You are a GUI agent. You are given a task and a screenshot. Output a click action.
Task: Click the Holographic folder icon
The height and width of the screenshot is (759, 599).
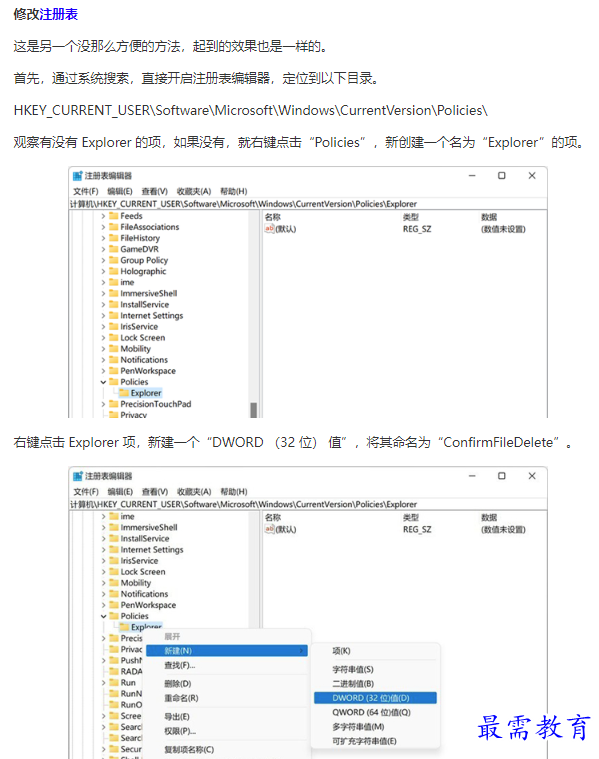[x=114, y=272]
